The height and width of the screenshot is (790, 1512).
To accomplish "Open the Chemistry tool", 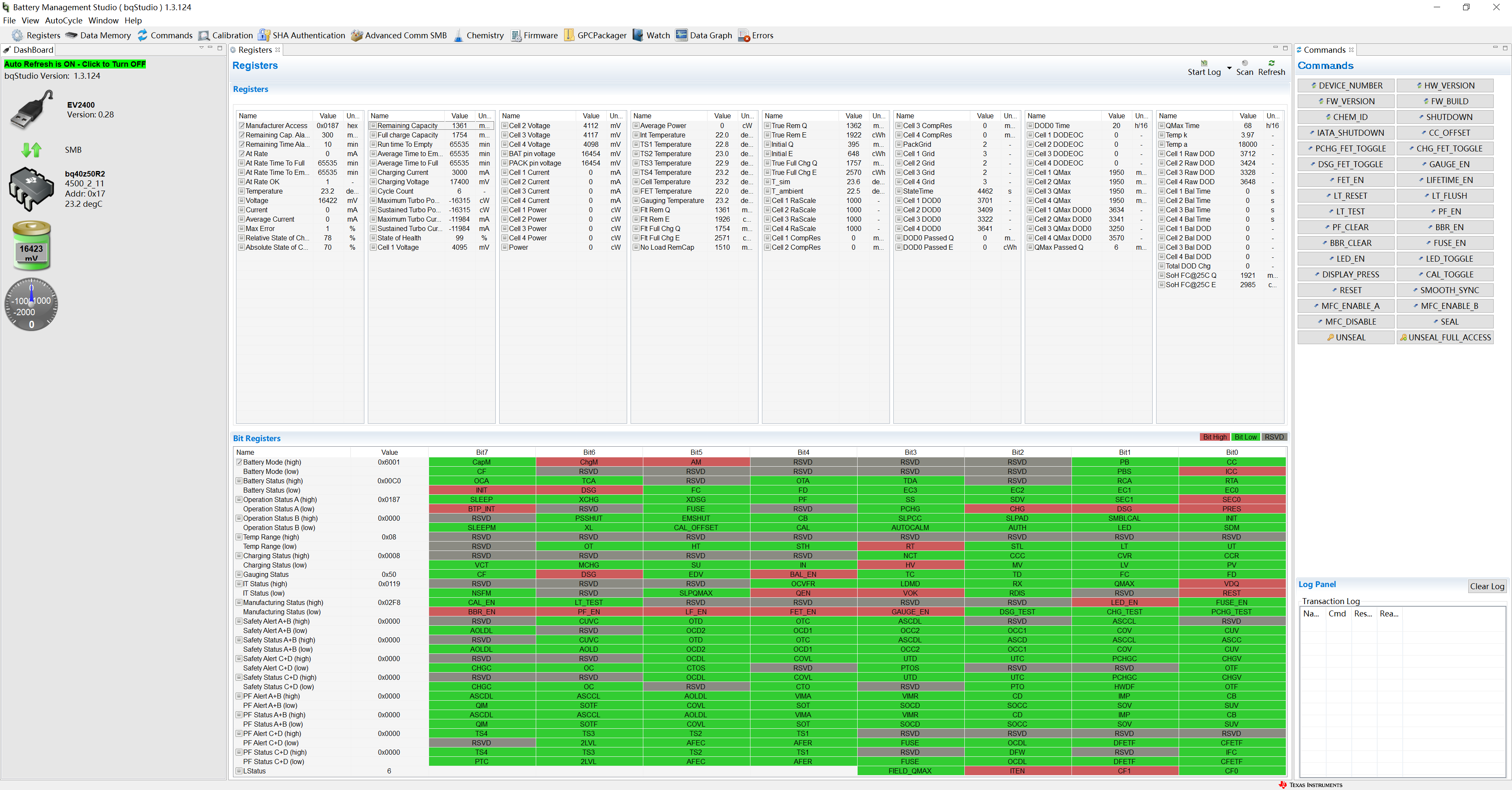I will [478, 35].
